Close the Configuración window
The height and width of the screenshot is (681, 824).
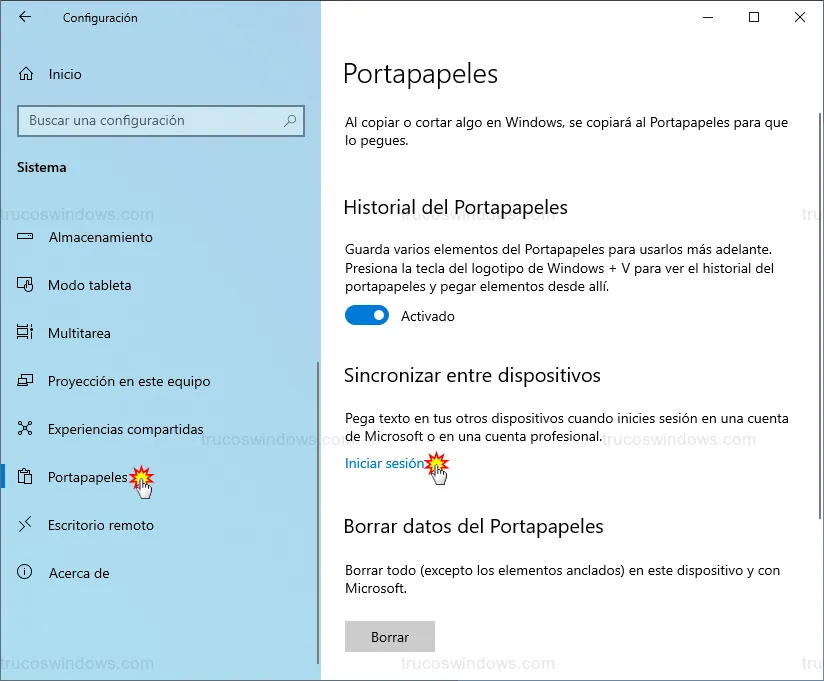click(800, 17)
